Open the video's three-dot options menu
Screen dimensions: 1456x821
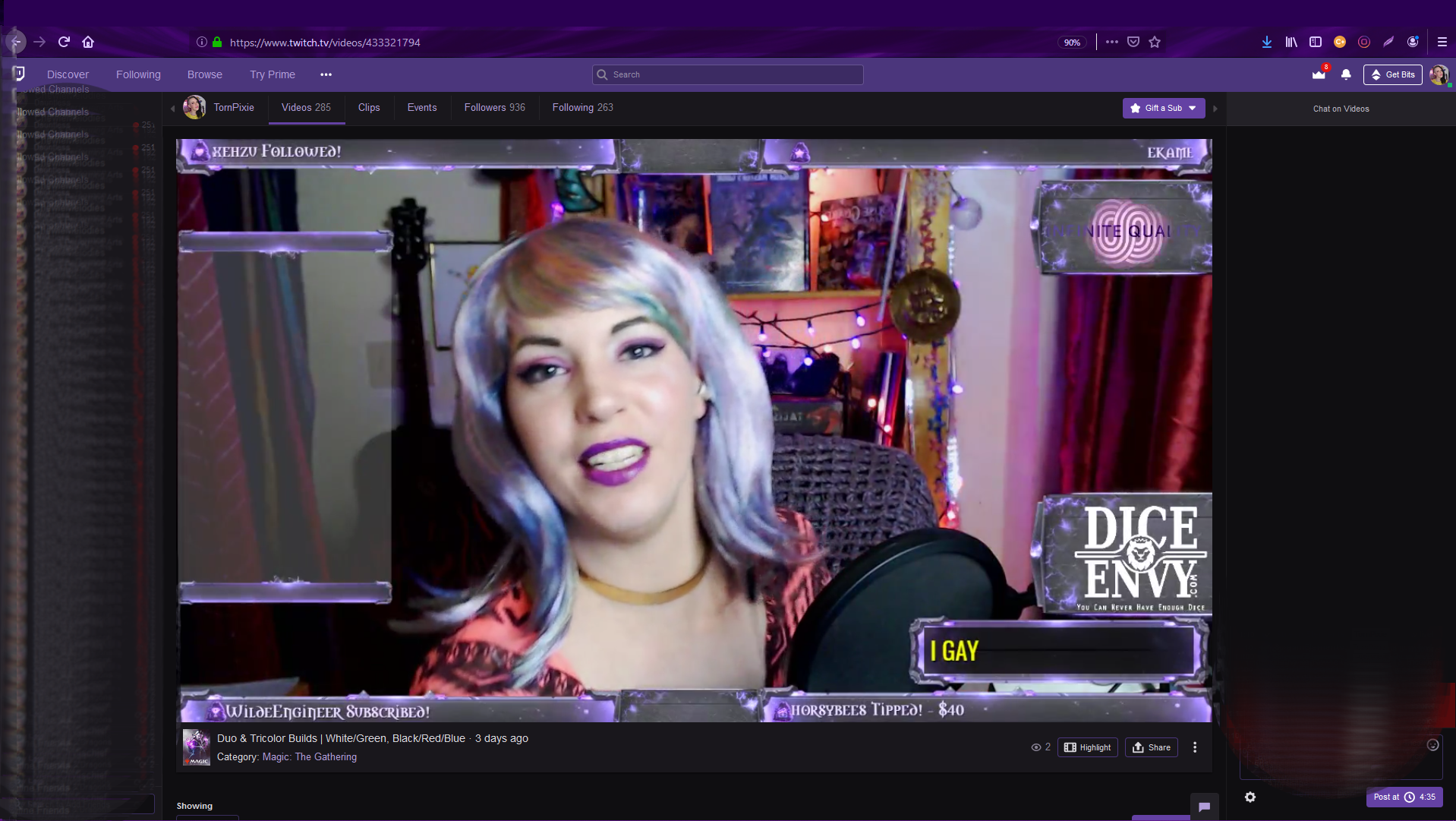coord(1195,747)
